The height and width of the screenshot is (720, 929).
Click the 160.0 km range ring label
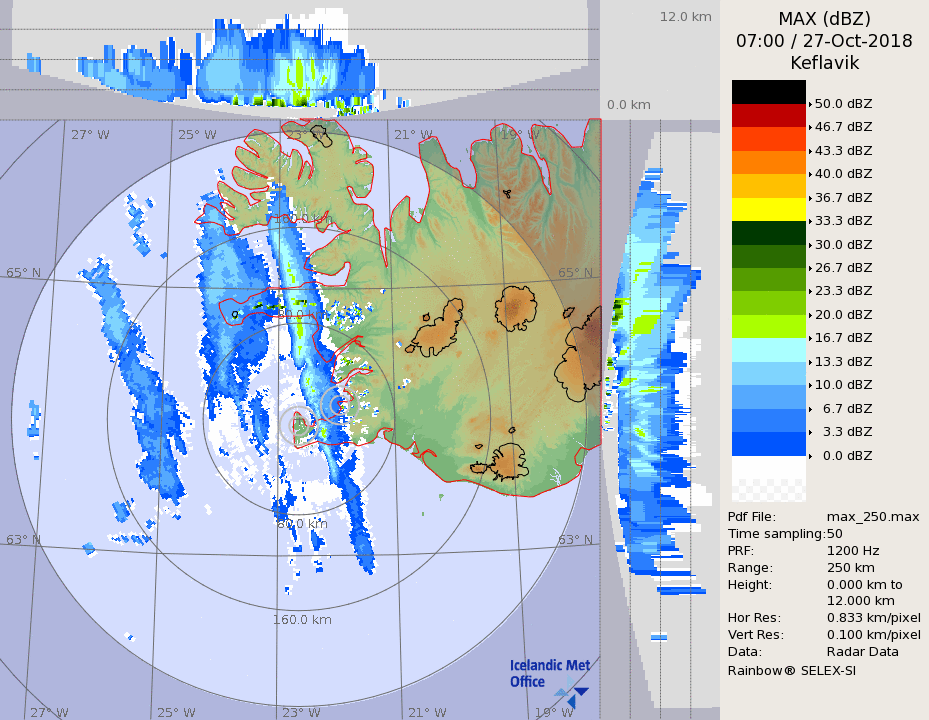(302, 619)
